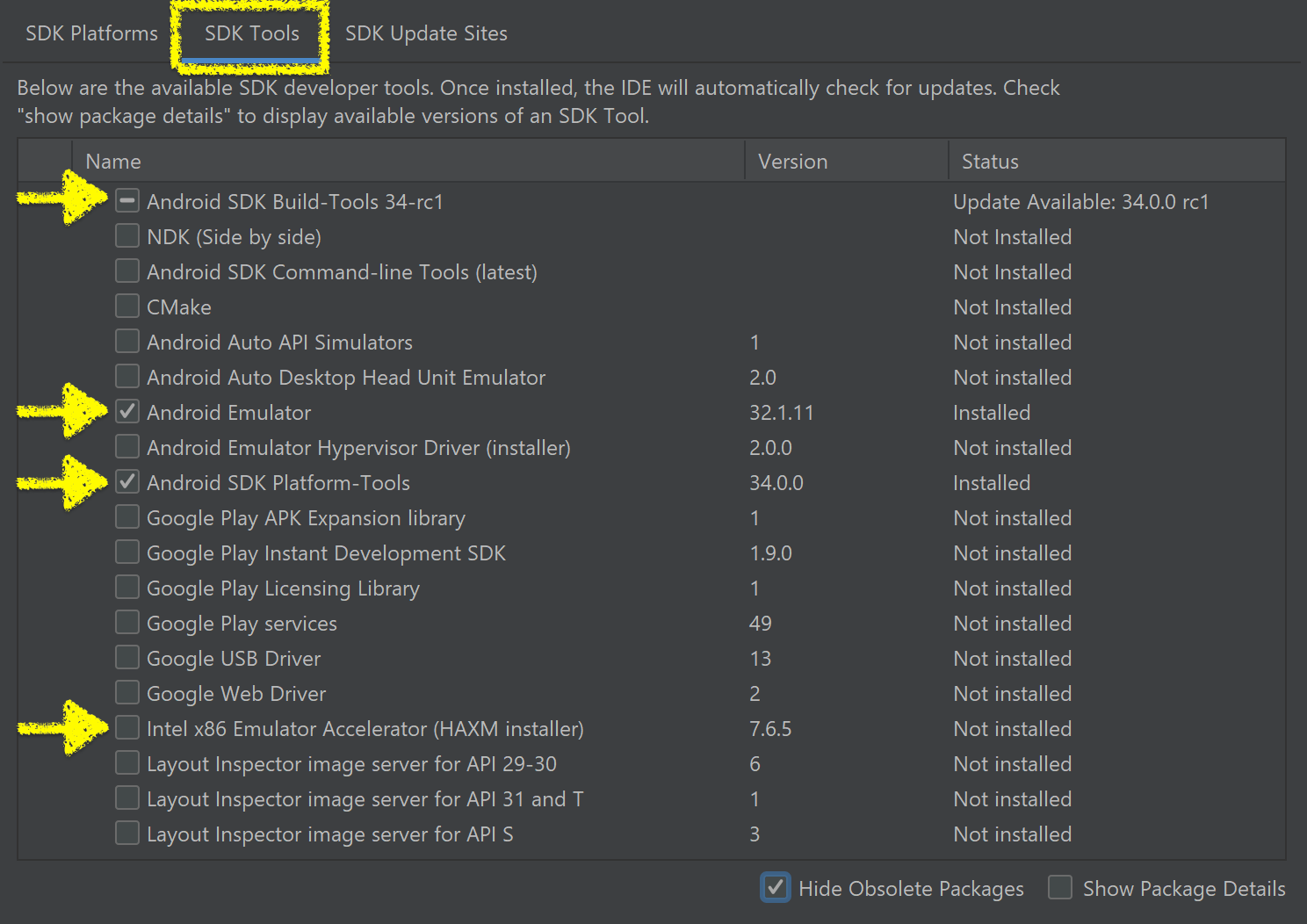Click 'Installed' status of Android SDK Platform-Tools

(992, 483)
